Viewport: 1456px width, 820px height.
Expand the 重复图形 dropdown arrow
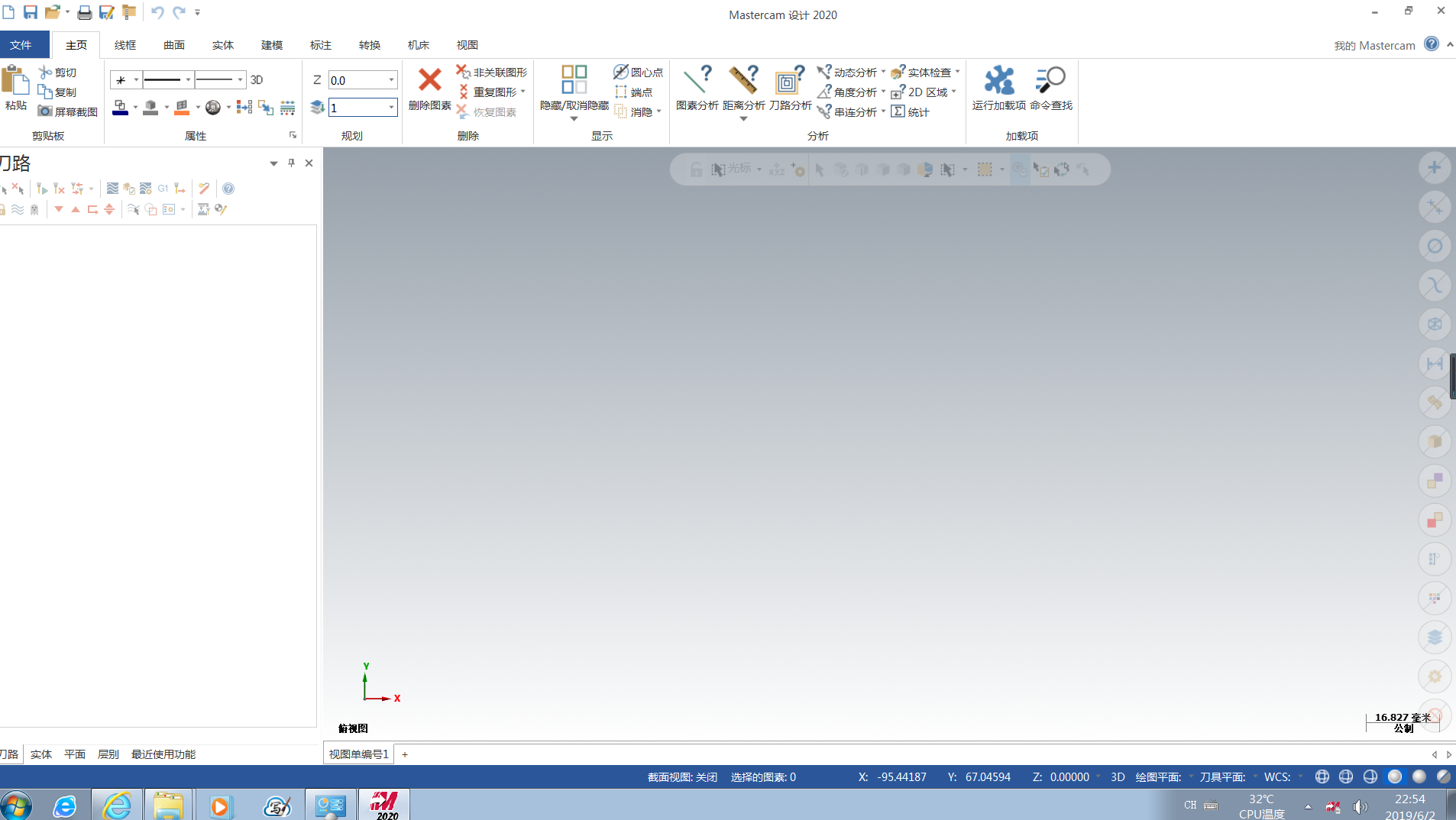coord(523,92)
